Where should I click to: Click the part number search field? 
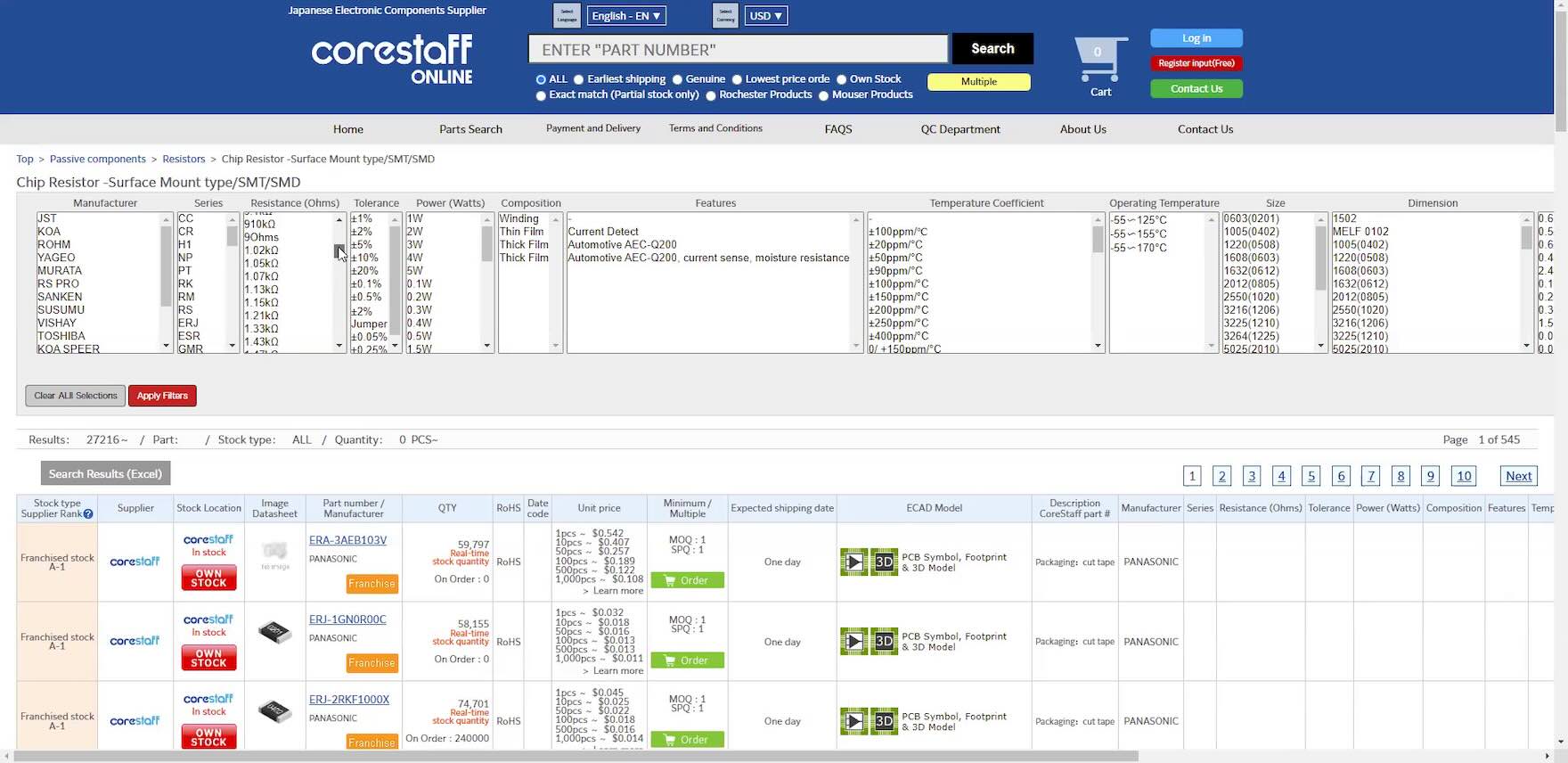pos(738,50)
